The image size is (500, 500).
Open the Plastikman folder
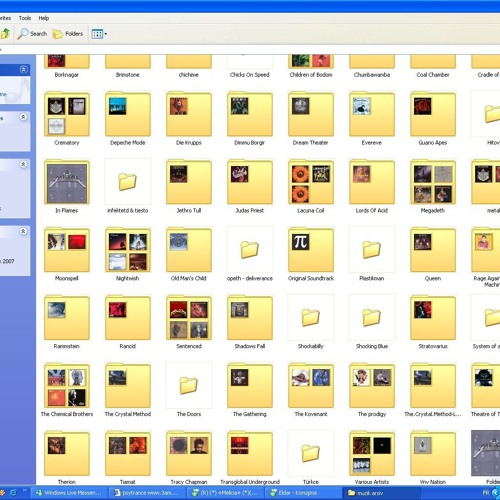pyautogui.click(x=372, y=250)
